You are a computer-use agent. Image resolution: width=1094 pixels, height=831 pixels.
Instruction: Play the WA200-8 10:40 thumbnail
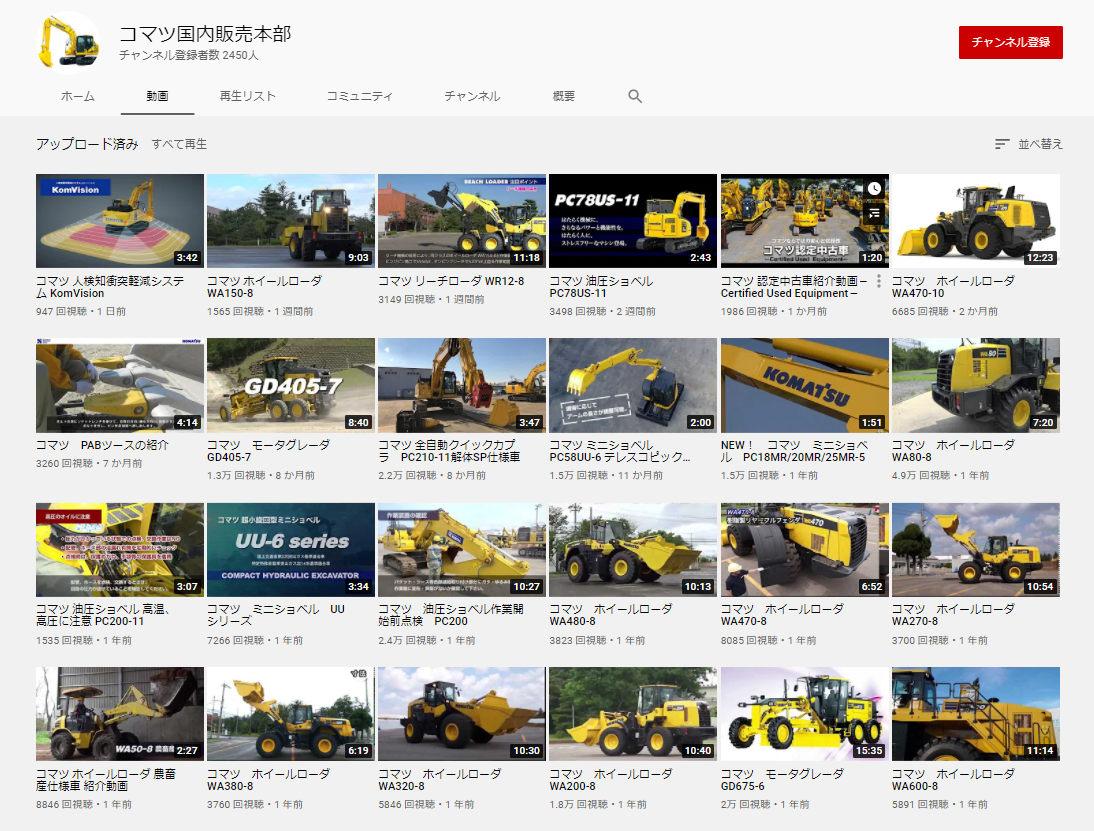tap(633, 714)
